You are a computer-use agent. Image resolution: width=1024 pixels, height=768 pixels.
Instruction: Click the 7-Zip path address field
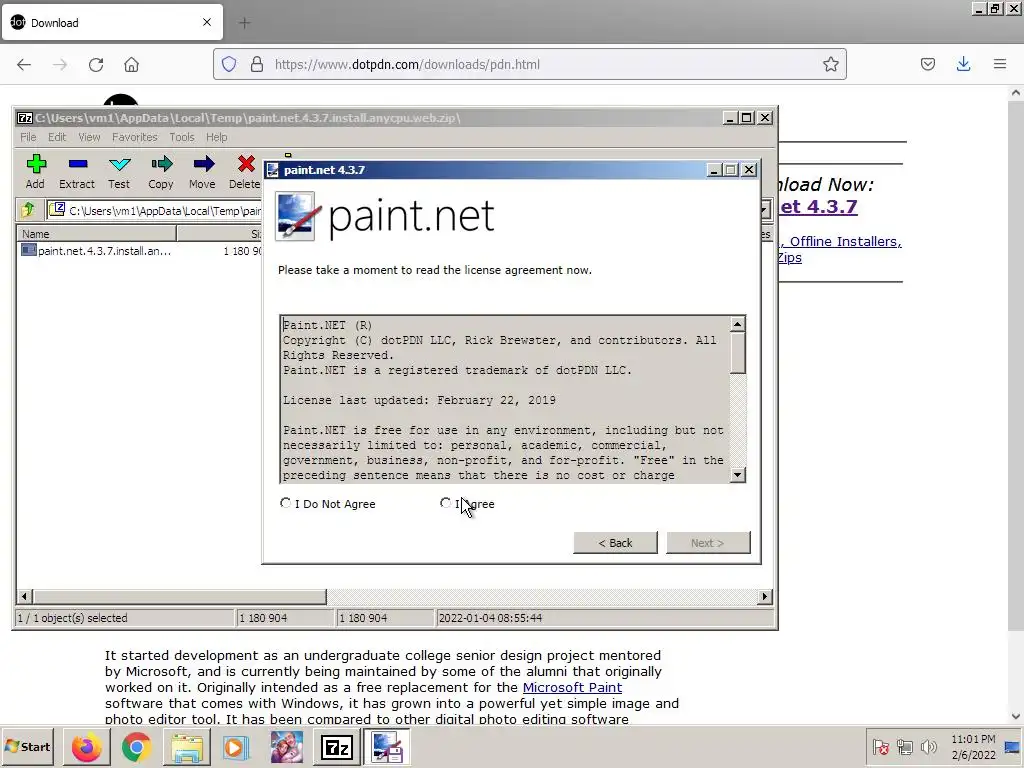click(x=155, y=210)
